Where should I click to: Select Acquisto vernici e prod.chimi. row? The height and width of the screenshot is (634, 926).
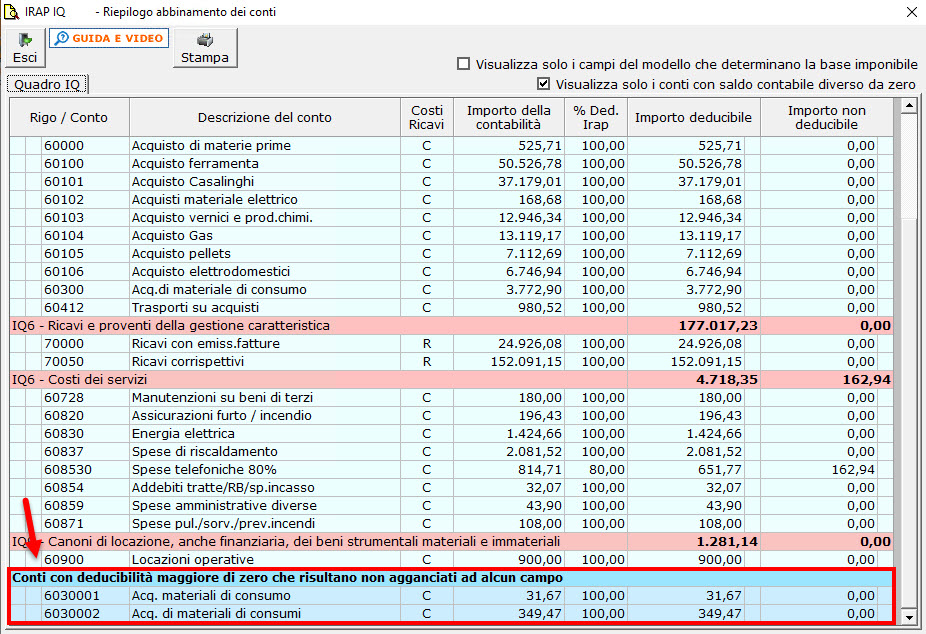[x=451, y=217]
